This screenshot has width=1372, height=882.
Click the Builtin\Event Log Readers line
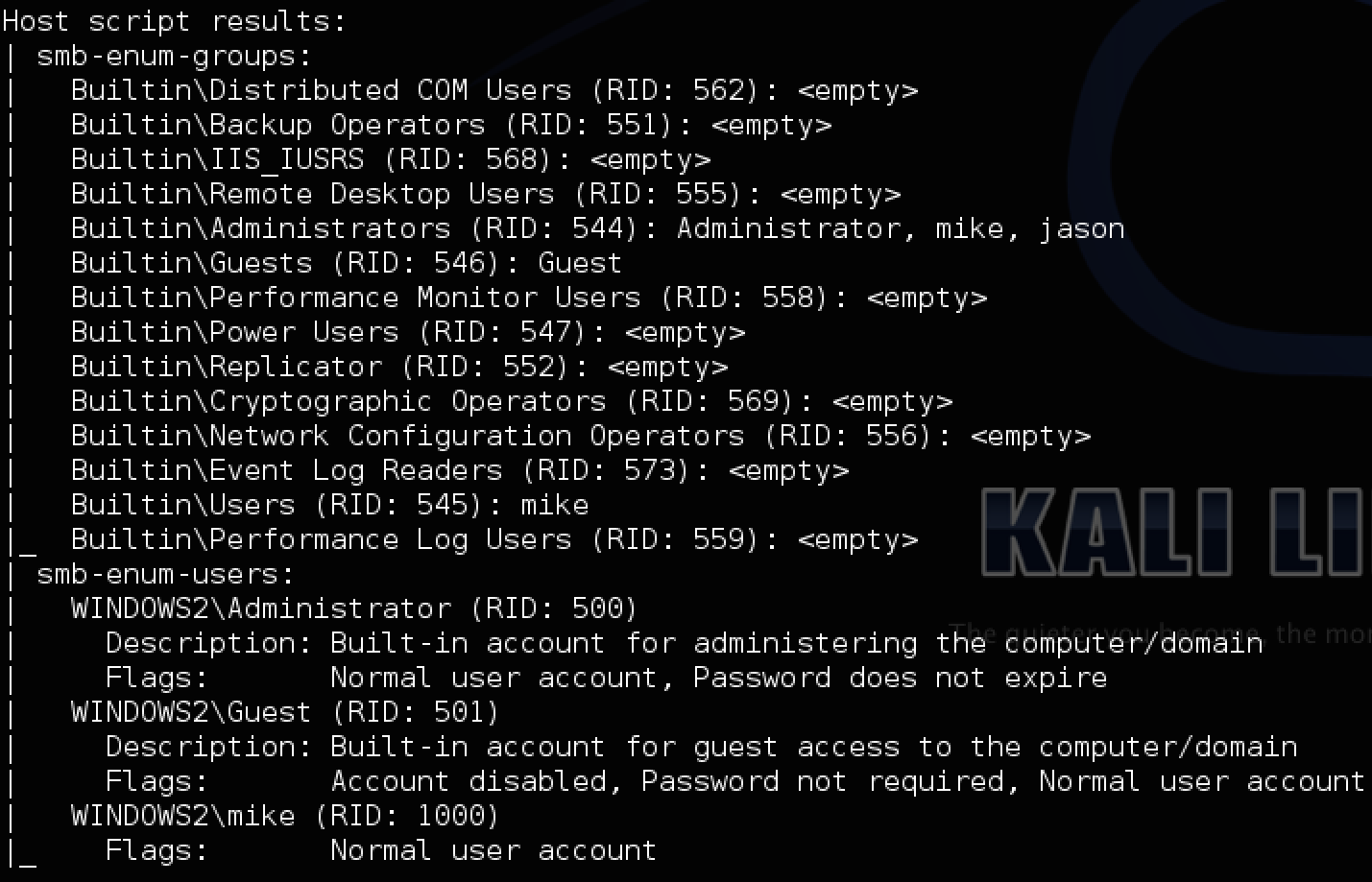point(459,470)
